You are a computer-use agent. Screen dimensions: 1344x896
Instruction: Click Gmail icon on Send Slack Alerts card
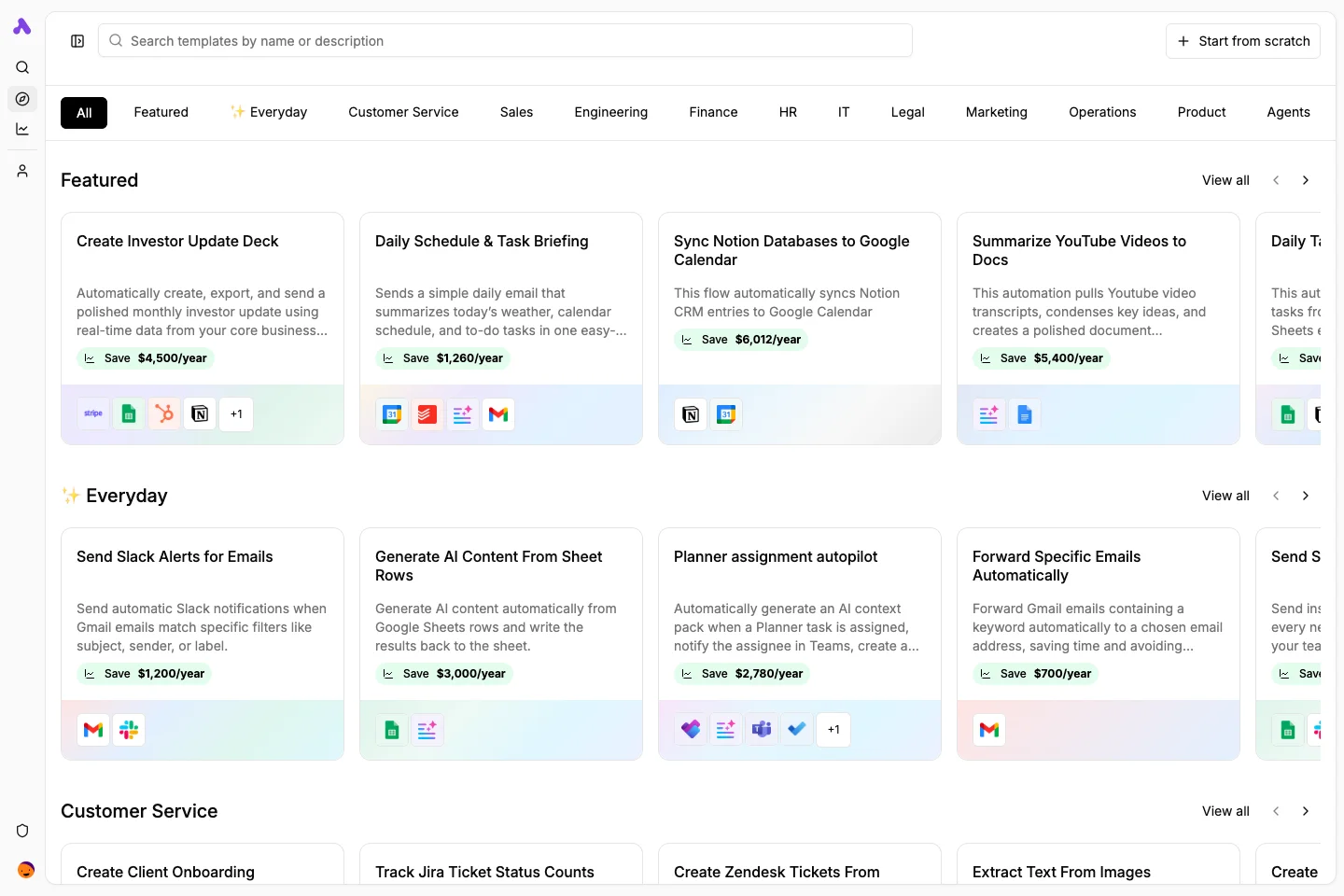93,729
